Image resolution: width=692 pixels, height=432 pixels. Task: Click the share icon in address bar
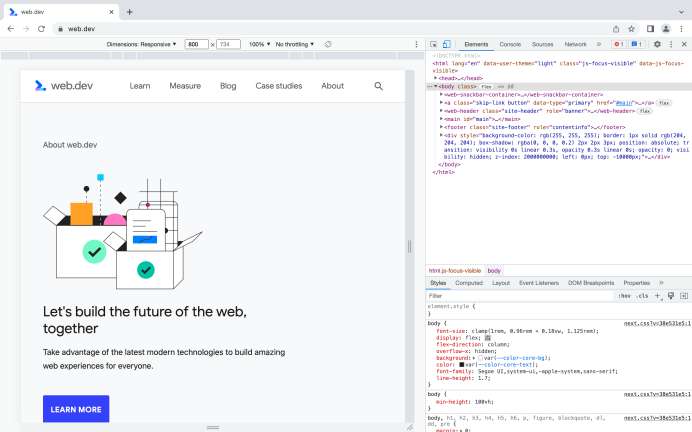[616, 29]
